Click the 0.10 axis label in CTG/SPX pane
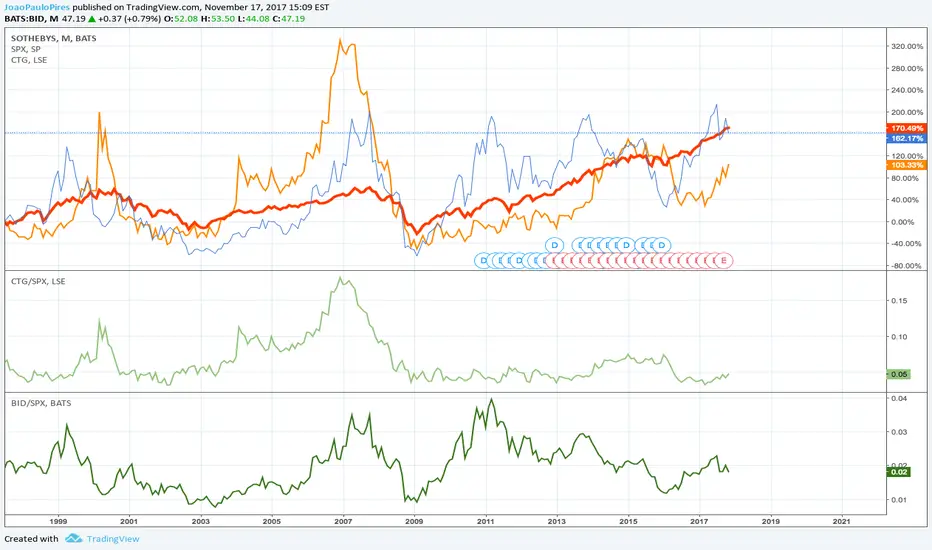 (x=899, y=337)
